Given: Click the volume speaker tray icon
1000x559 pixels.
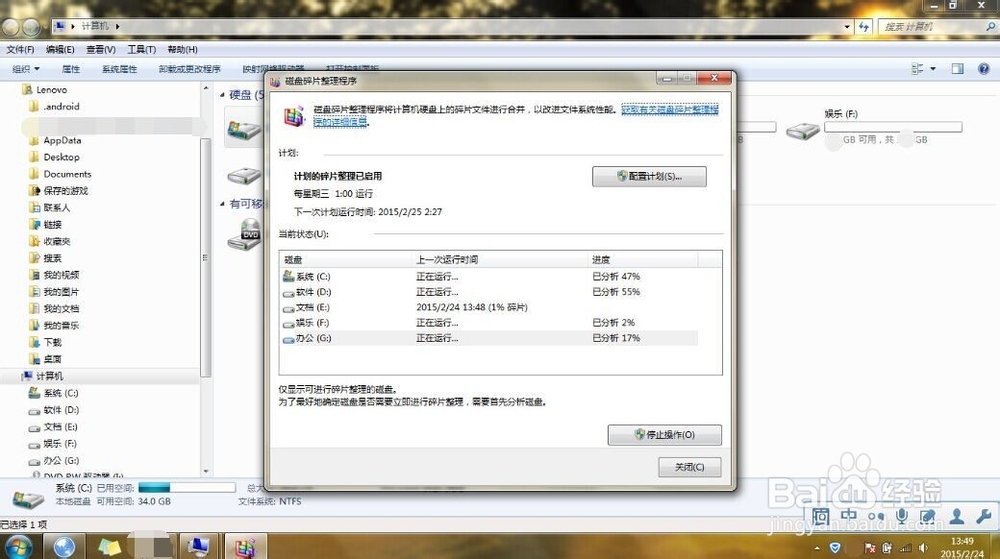Looking at the screenshot, I should coord(923,548).
